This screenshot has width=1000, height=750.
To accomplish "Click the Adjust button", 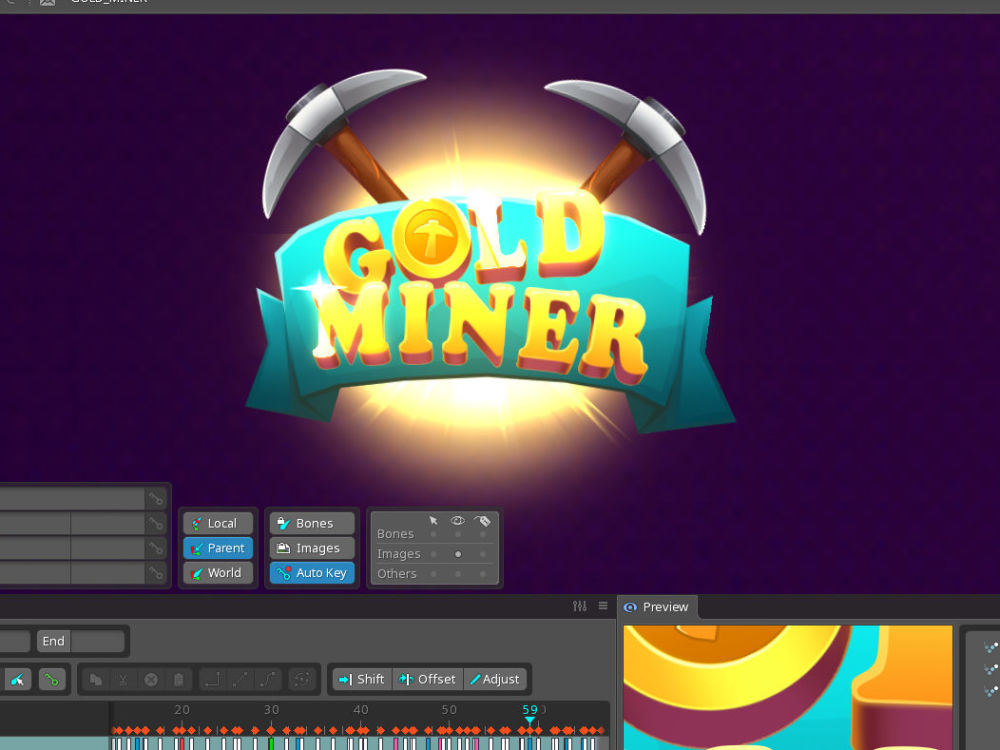I will pyautogui.click(x=495, y=680).
